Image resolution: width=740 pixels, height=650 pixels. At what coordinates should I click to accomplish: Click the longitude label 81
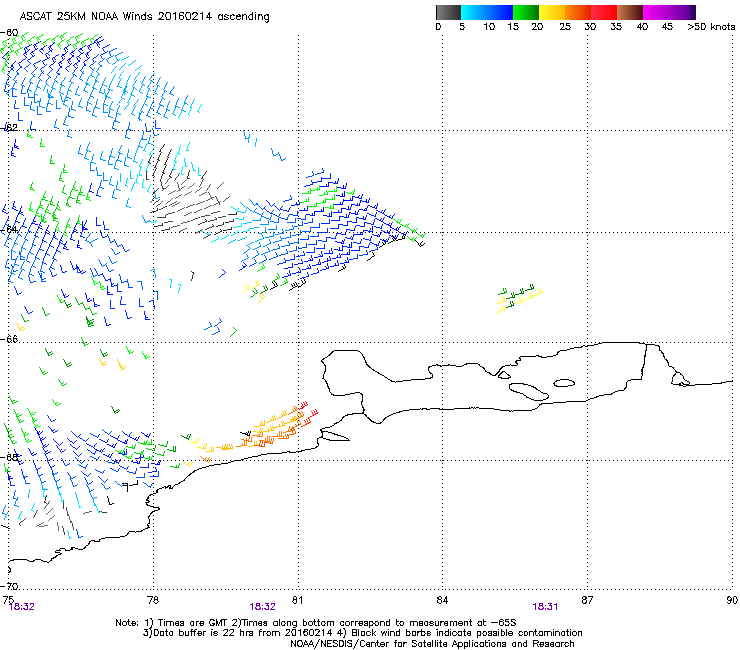point(297,600)
